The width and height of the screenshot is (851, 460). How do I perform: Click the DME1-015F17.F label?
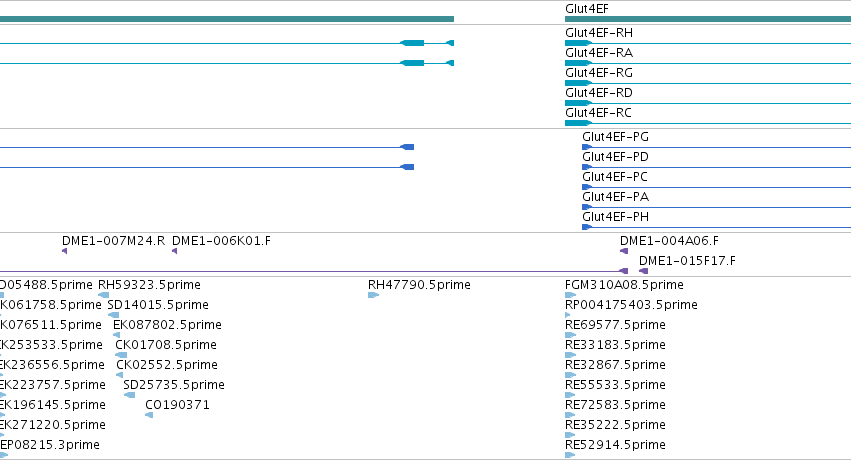tap(687, 261)
